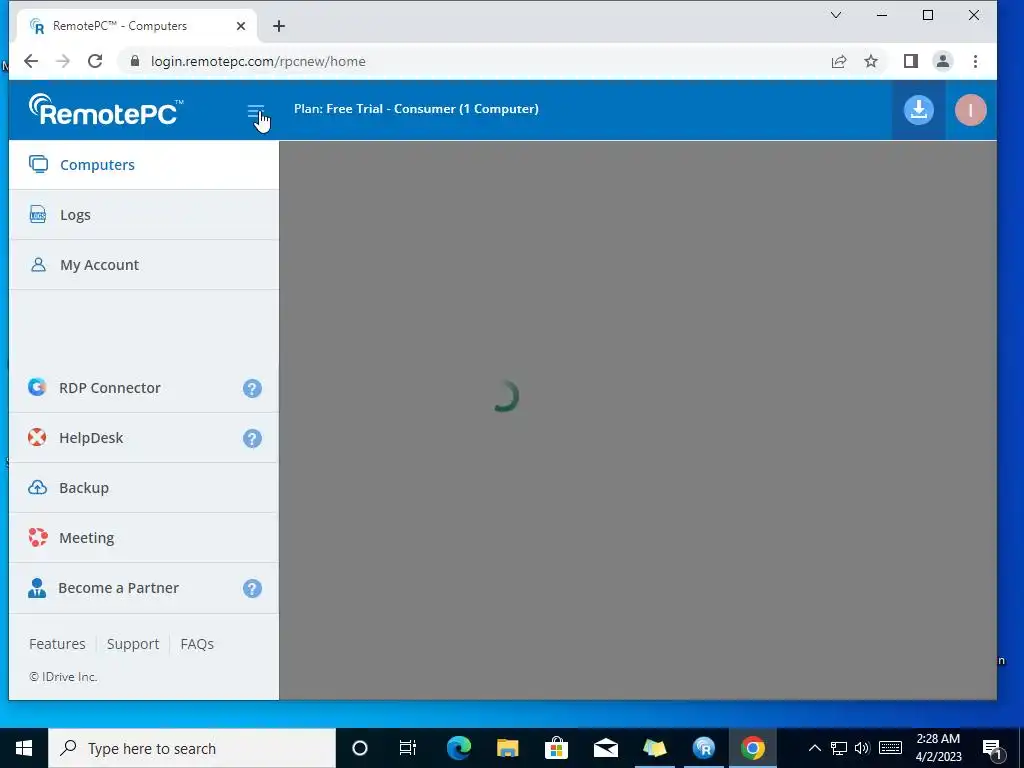The width and height of the screenshot is (1024, 768).
Task: Open the FAQs link
Action: pyautogui.click(x=197, y=644)
